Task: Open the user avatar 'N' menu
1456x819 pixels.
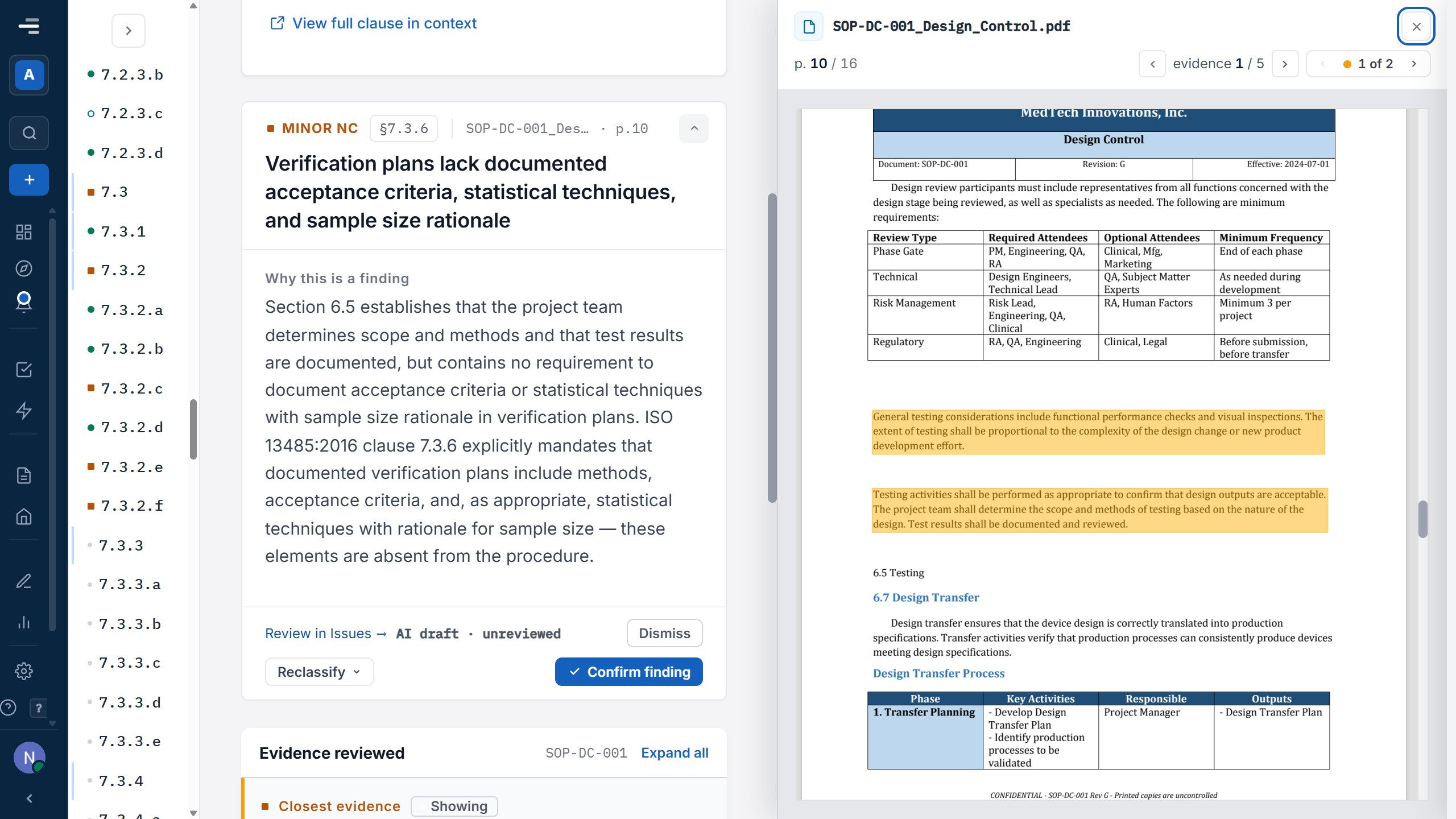Action: point(29,758)
